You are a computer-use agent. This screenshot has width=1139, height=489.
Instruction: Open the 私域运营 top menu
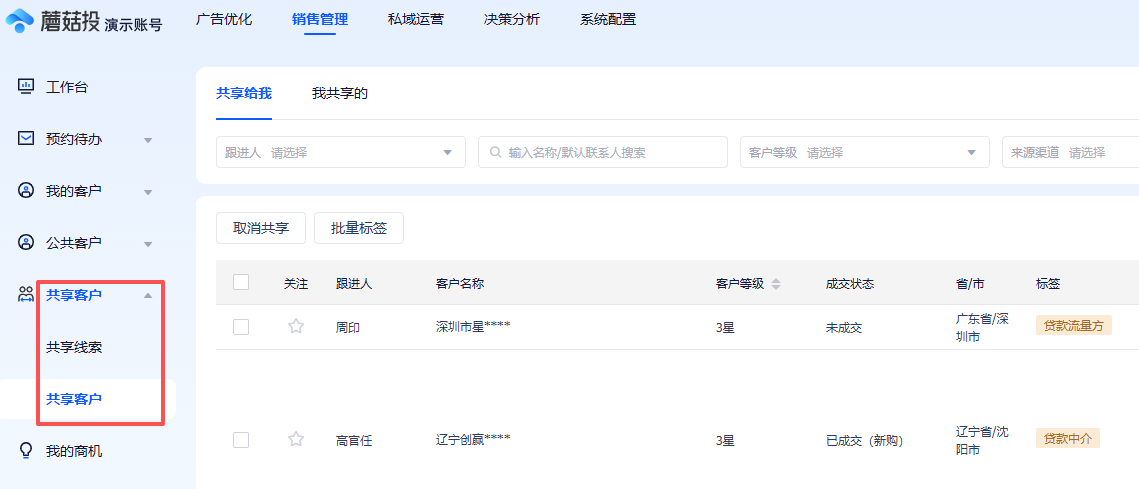(416, 20)
